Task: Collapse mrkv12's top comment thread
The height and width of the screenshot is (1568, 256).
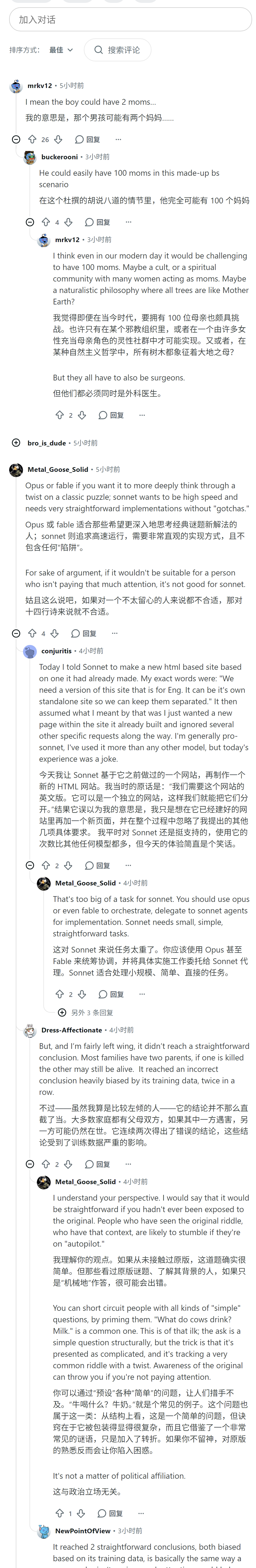Action: click(x=16, y=139)
